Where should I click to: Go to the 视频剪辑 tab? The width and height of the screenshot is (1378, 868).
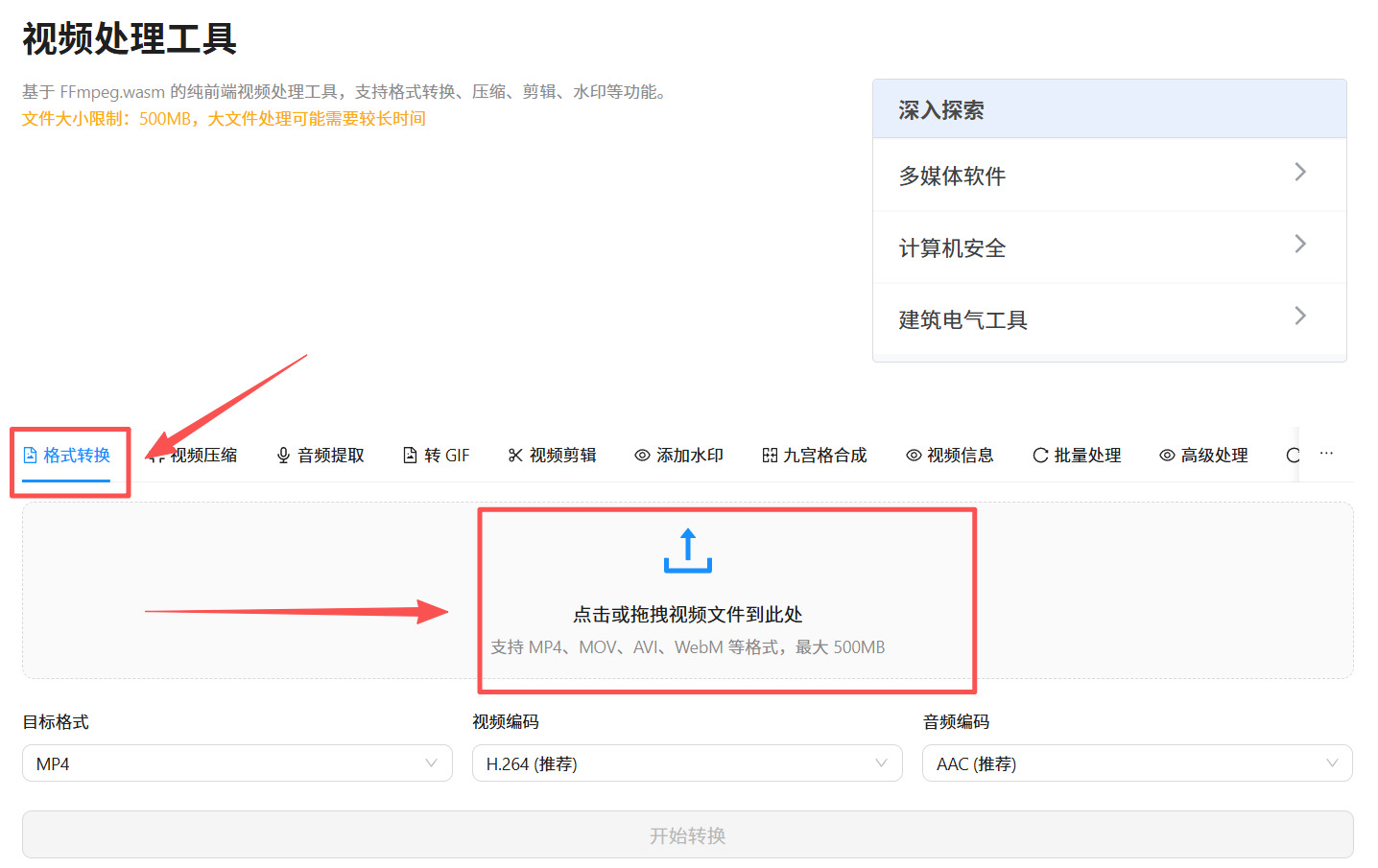tap(552, 455)
